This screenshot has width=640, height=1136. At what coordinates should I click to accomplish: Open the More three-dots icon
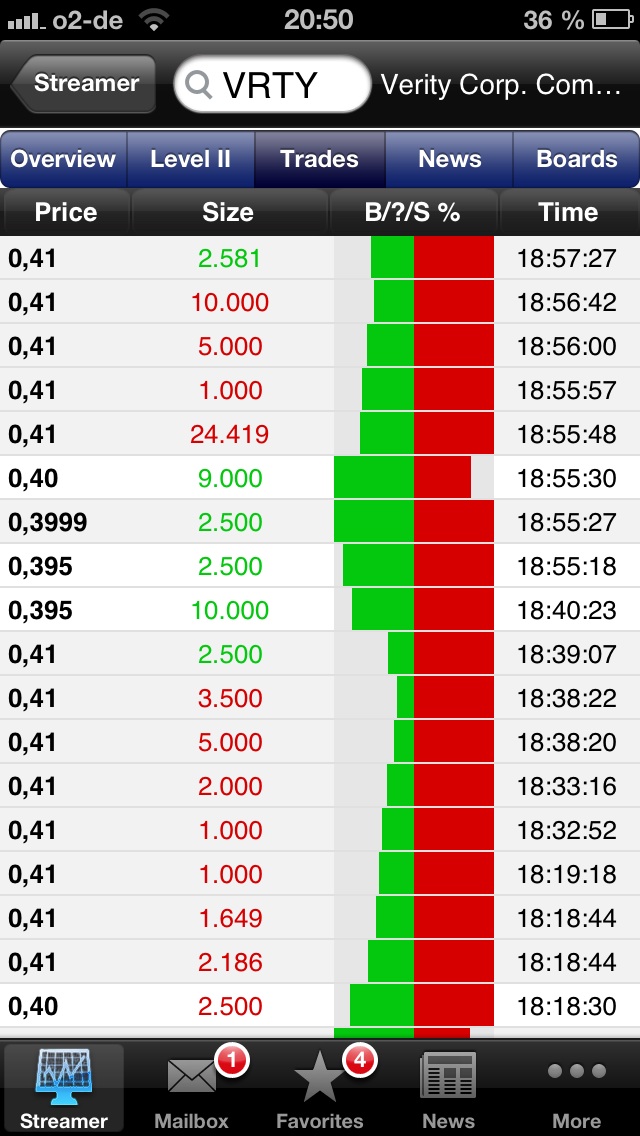tap(576, 1072)
